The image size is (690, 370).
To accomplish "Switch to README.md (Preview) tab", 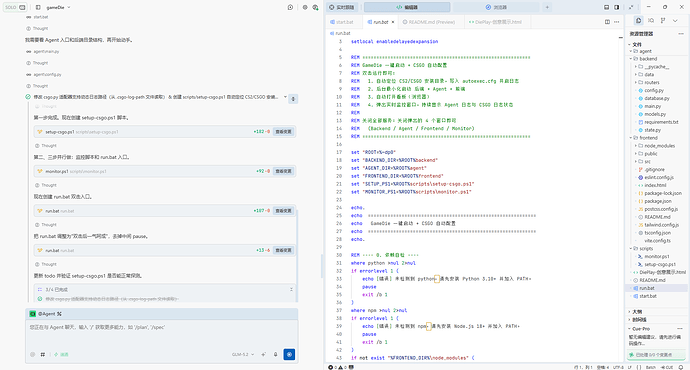I will 429,22.
